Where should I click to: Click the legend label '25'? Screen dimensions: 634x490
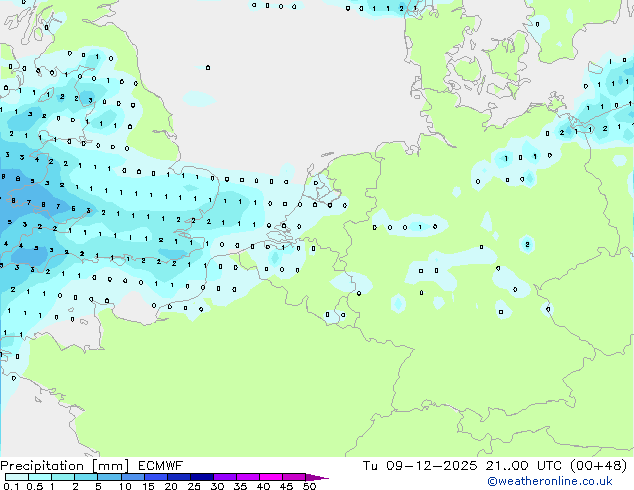pos(194,486)
